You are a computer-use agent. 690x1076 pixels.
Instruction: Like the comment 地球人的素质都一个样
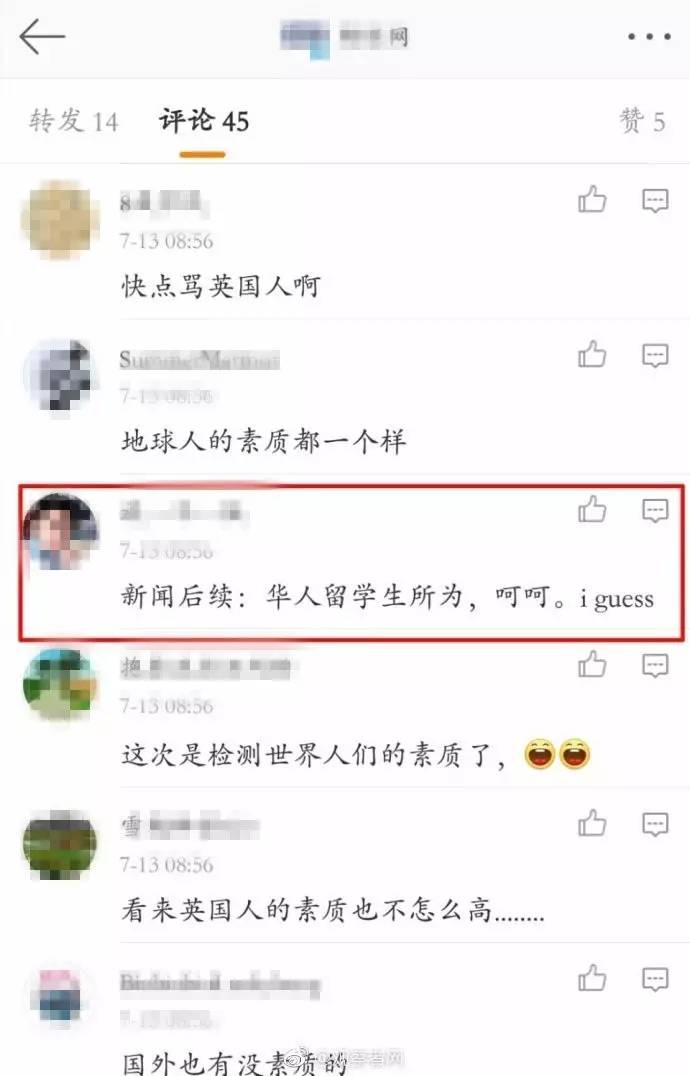592,354
